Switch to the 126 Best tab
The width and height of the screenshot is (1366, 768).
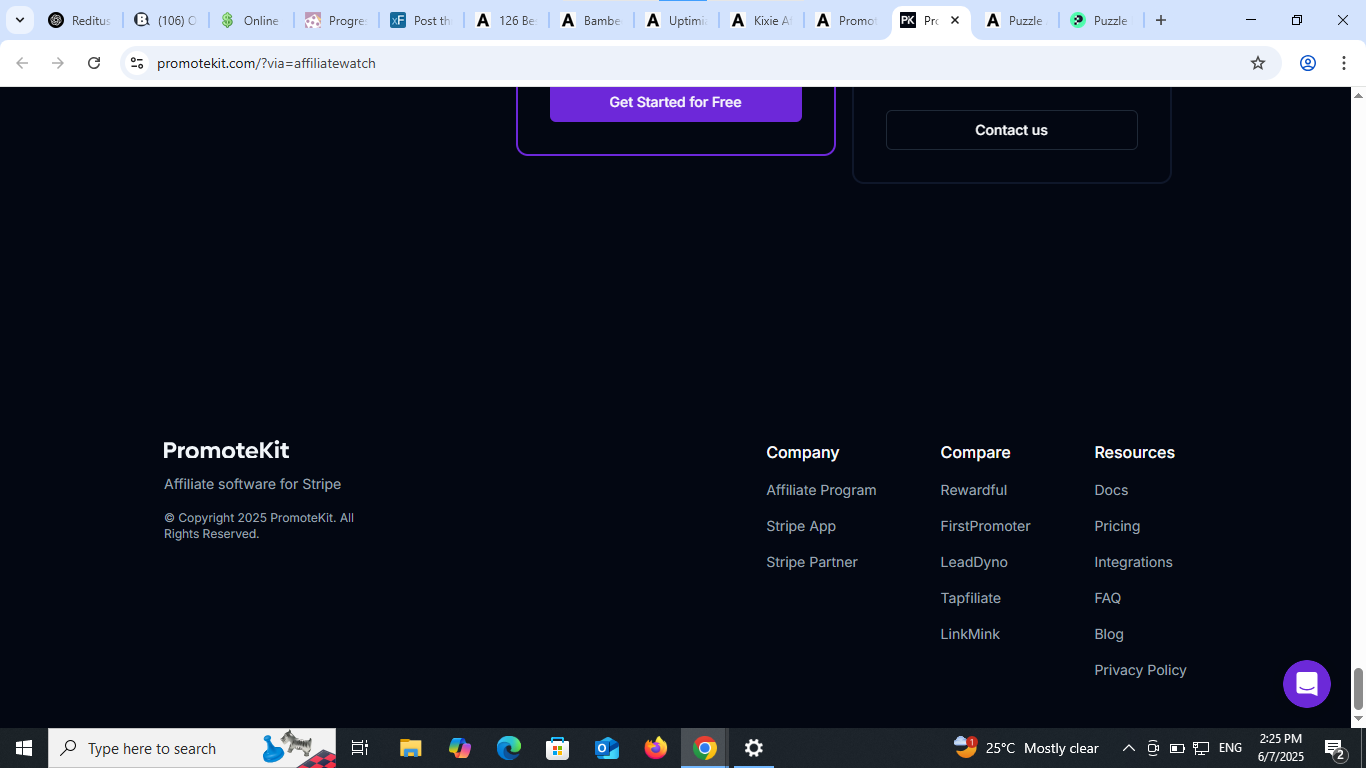(x=506, y=20)
